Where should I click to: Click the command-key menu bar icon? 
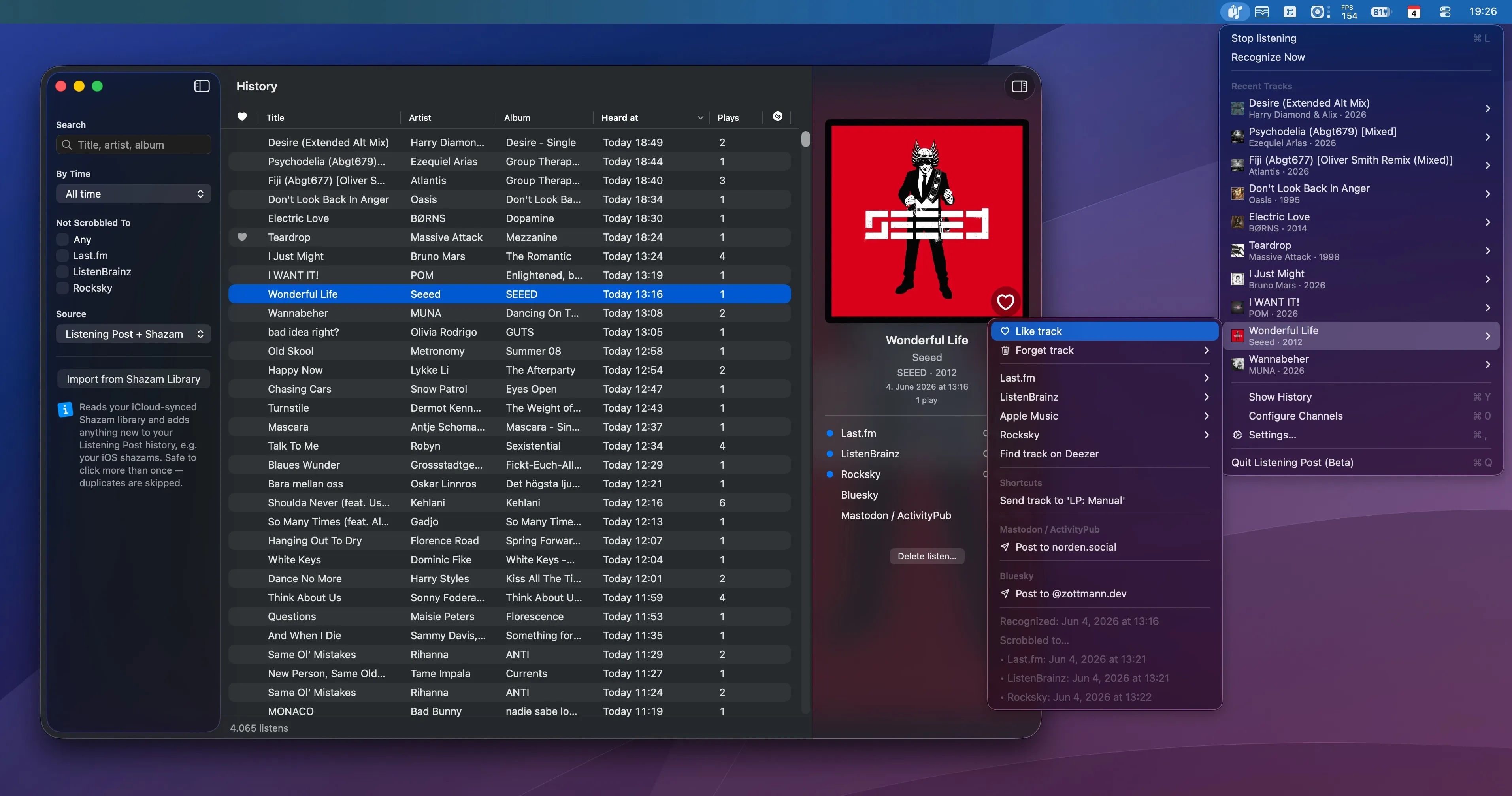[x=1290, y=11]
